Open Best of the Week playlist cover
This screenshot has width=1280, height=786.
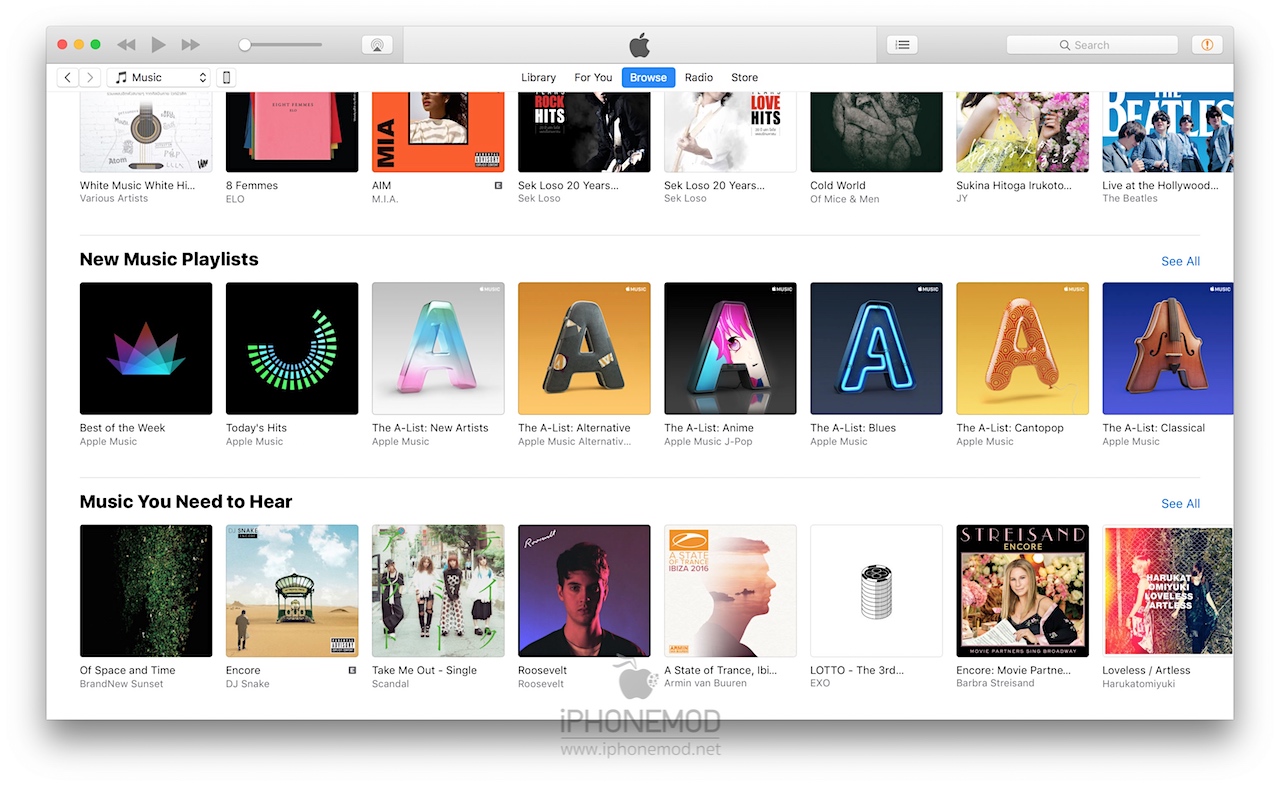point(146,348)
